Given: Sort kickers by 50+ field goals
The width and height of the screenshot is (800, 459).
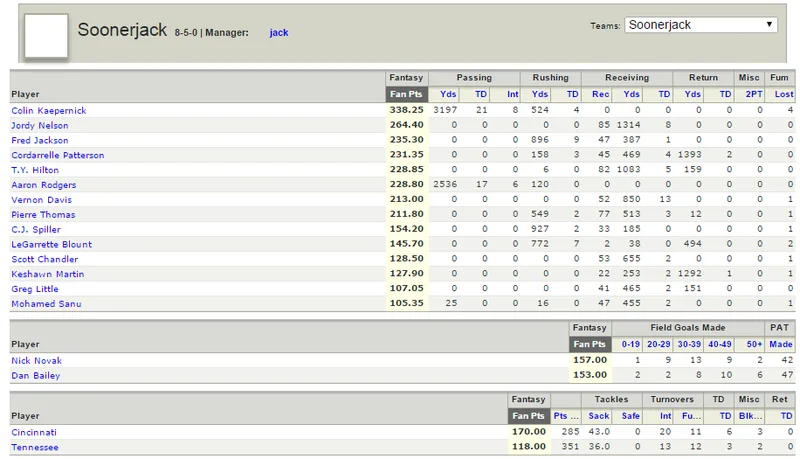Looking at the screenshot, I should coord(754,344).
